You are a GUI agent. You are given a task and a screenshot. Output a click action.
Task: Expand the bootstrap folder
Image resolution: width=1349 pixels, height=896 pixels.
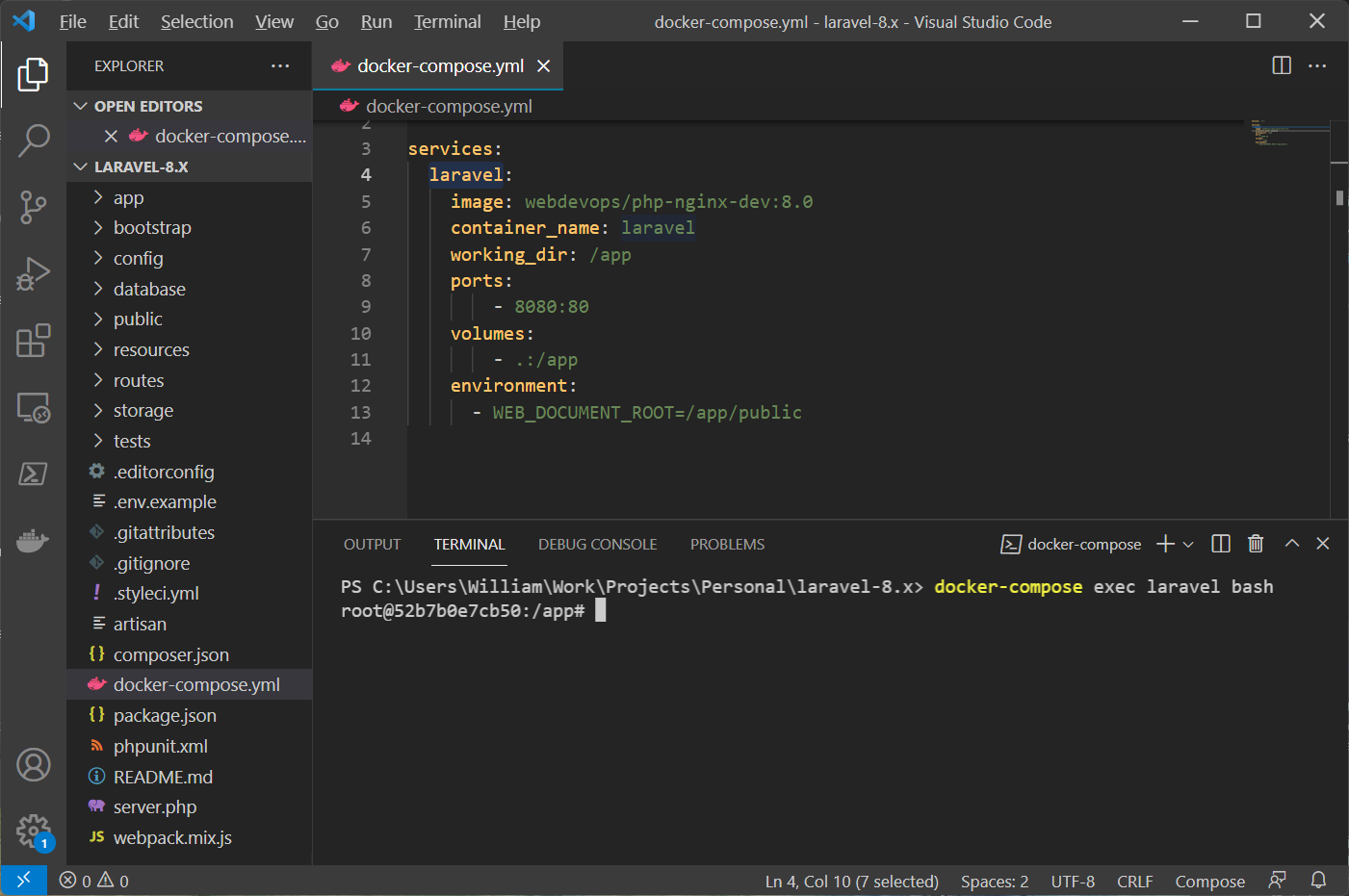pyautogui.click(x=189, y=227)
